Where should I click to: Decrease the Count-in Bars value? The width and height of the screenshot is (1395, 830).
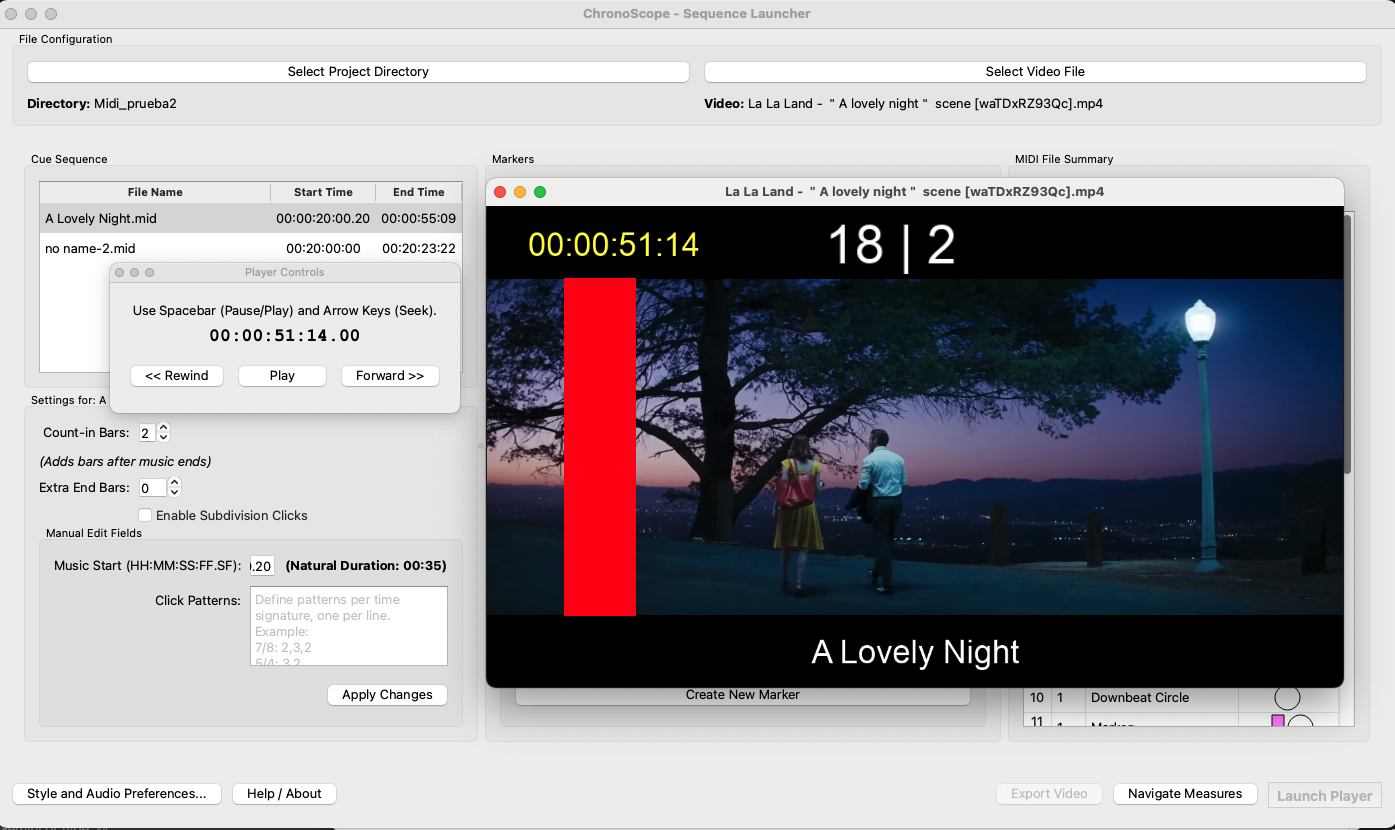click(164, 438)
